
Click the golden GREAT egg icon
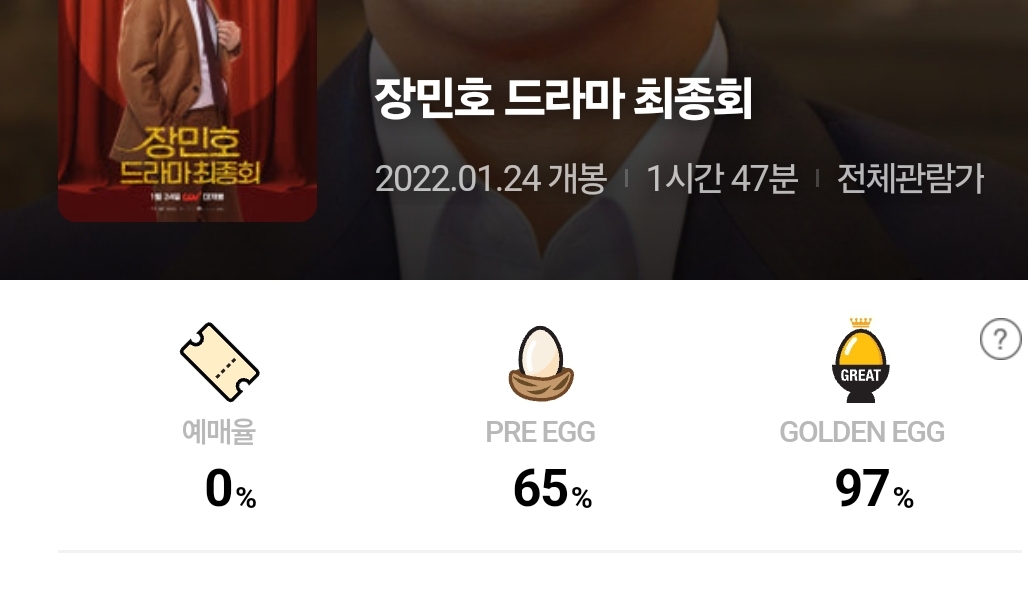coord(861,360)
